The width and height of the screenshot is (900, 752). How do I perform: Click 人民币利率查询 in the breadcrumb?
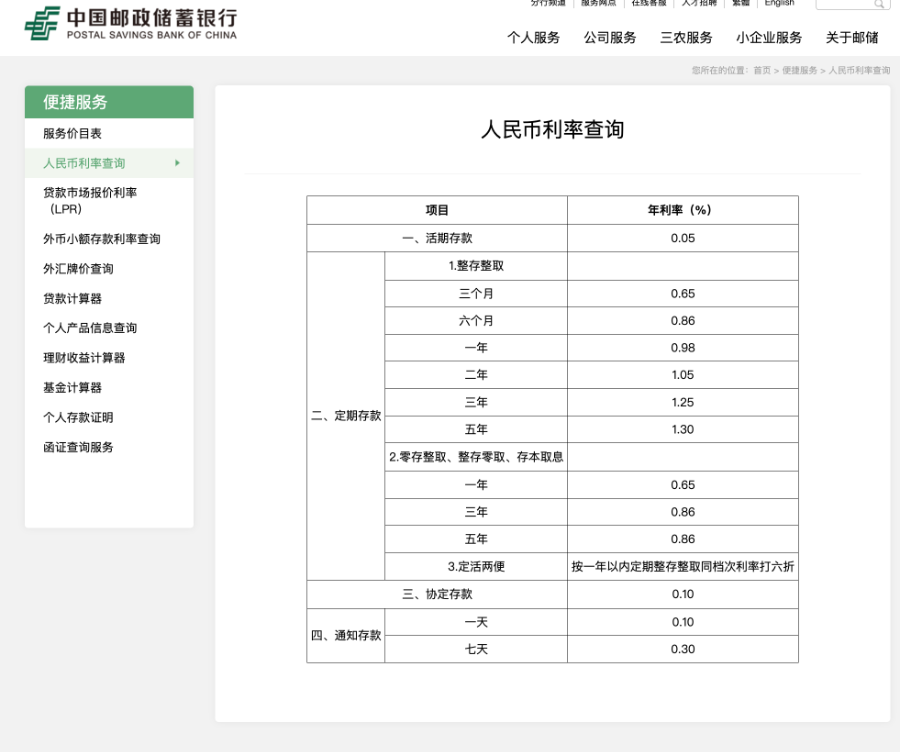[x=859, y=71]
